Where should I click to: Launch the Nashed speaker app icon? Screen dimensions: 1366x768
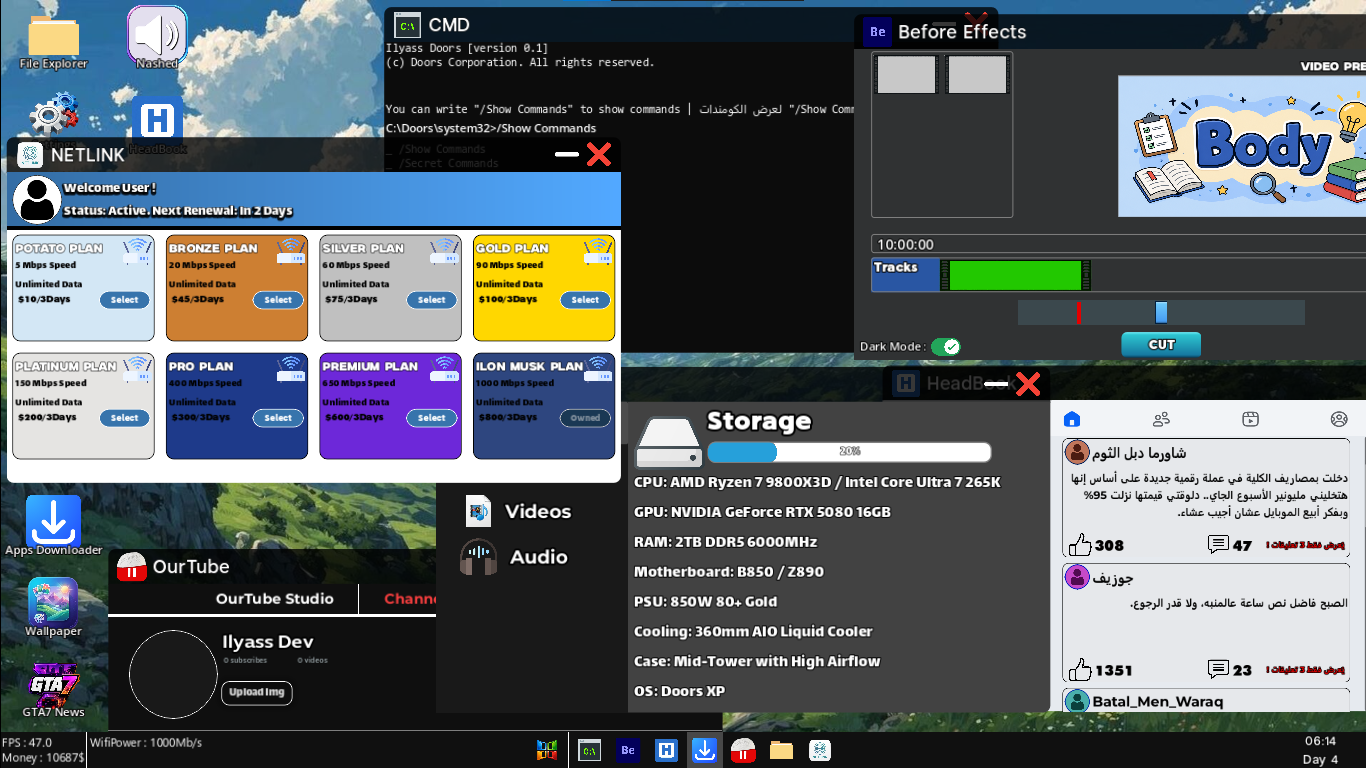pos(157,36)
